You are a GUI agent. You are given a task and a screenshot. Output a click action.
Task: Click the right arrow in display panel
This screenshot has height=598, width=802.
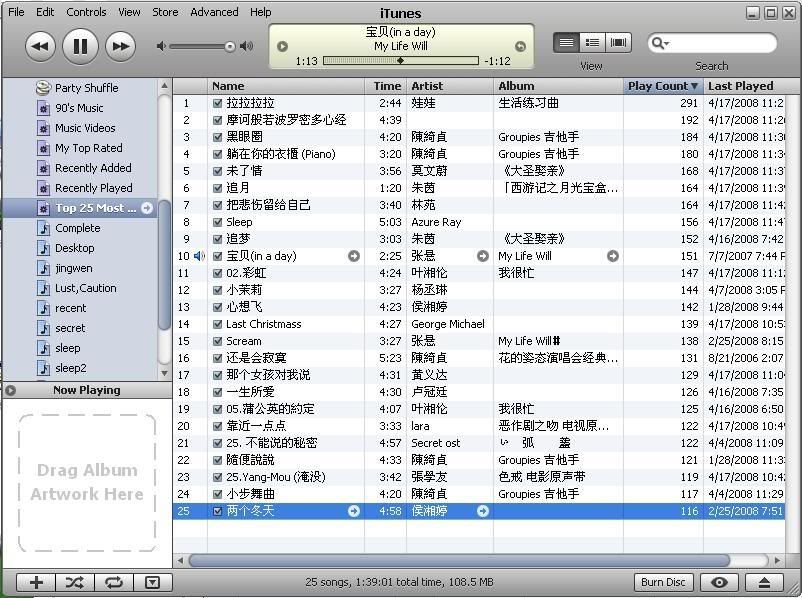[x=520, y=47]
